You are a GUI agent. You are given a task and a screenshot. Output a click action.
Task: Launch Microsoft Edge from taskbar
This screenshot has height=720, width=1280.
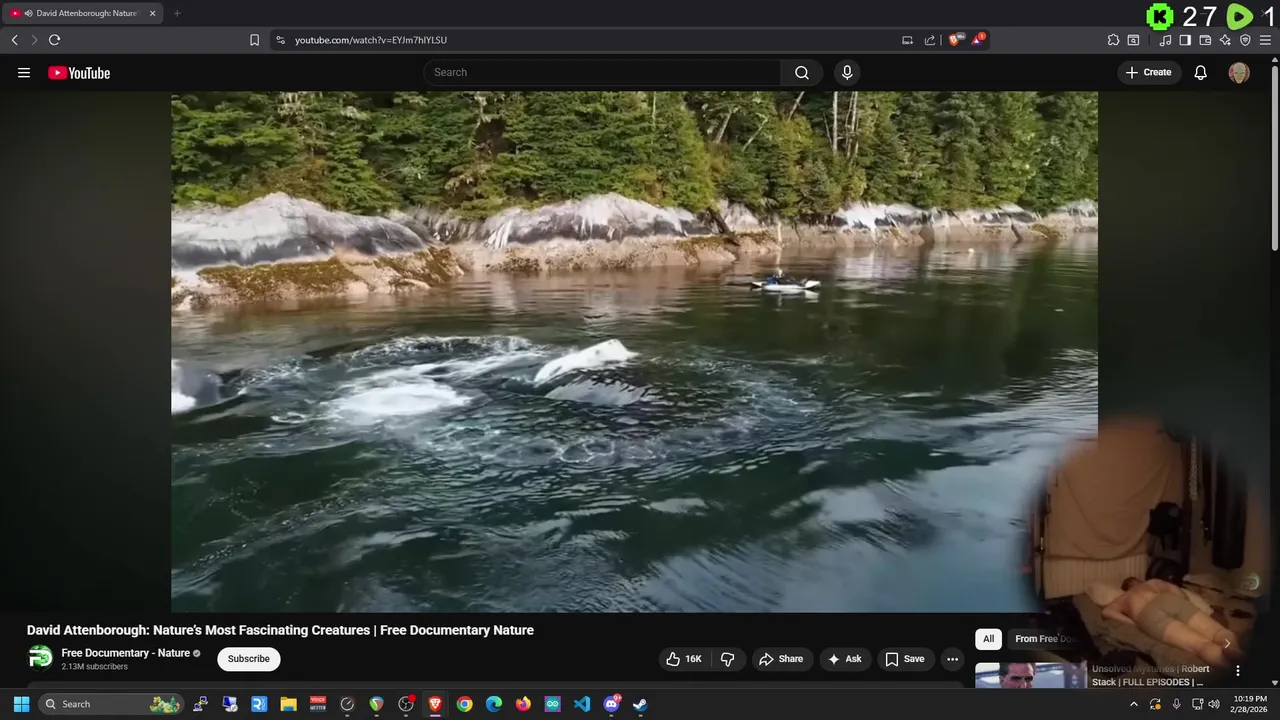pyautogui.click(x=494, y=704)
